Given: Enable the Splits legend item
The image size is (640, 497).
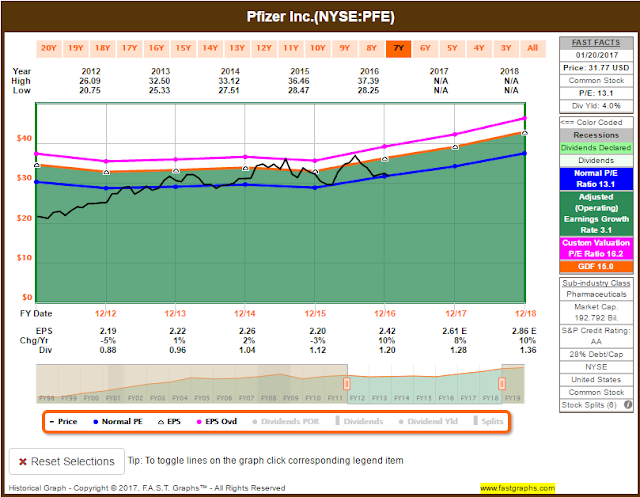Looking at the screenshot, I should click(x=489, y=422).
